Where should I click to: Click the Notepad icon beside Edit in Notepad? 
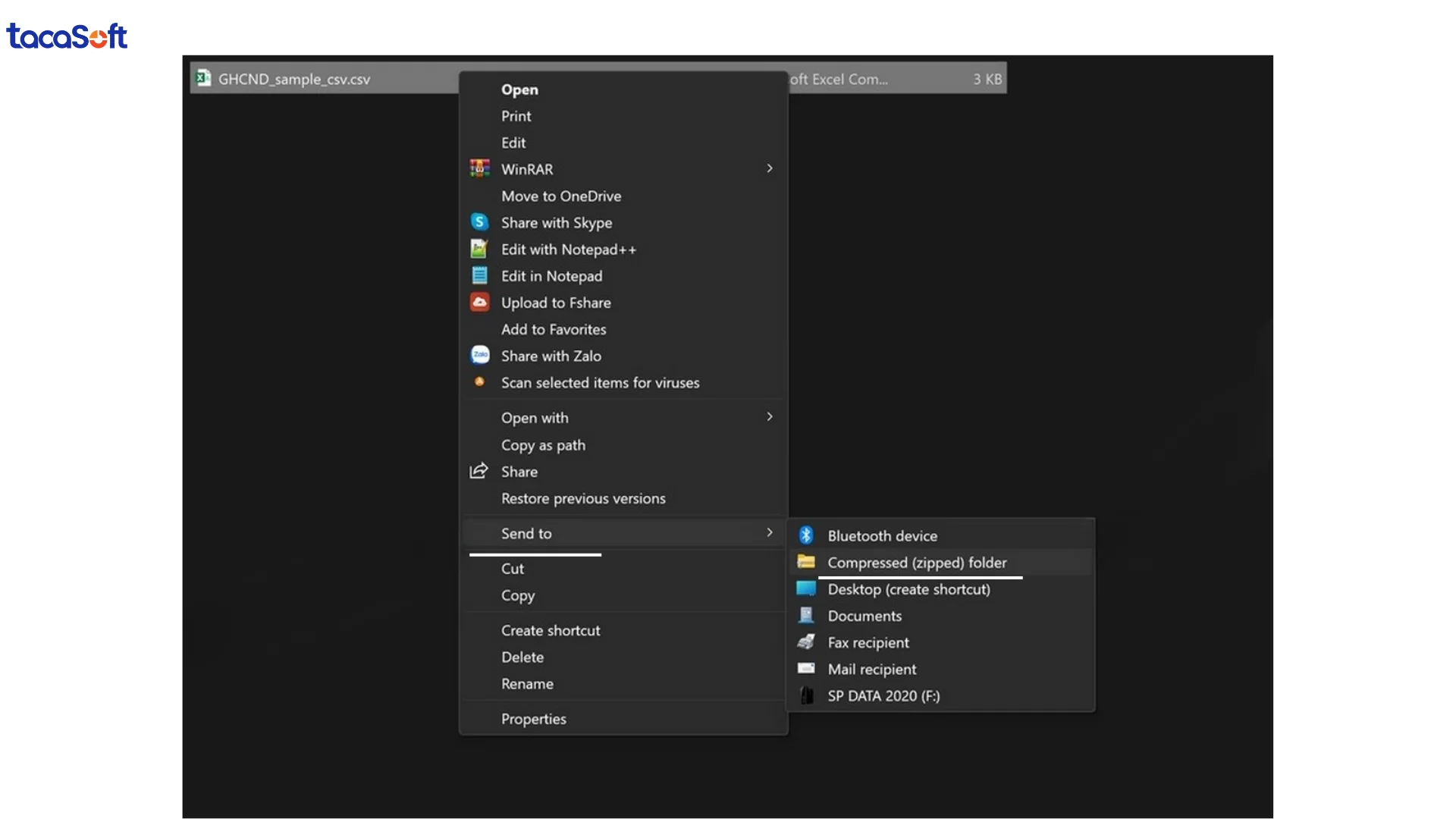click(479, 275)
